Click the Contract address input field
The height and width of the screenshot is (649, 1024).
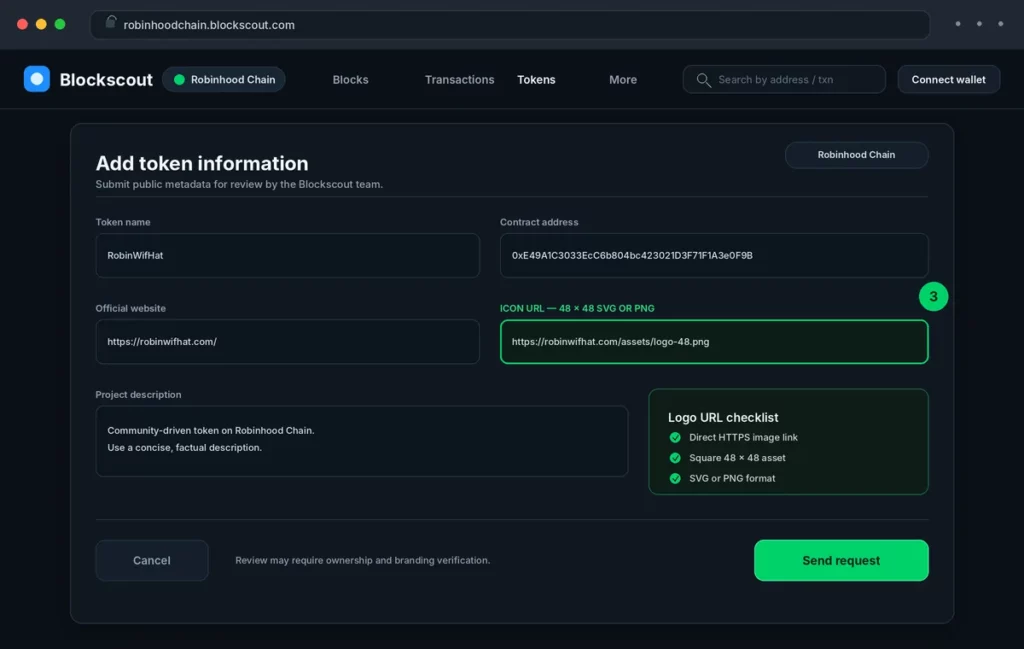pos(714,255)
